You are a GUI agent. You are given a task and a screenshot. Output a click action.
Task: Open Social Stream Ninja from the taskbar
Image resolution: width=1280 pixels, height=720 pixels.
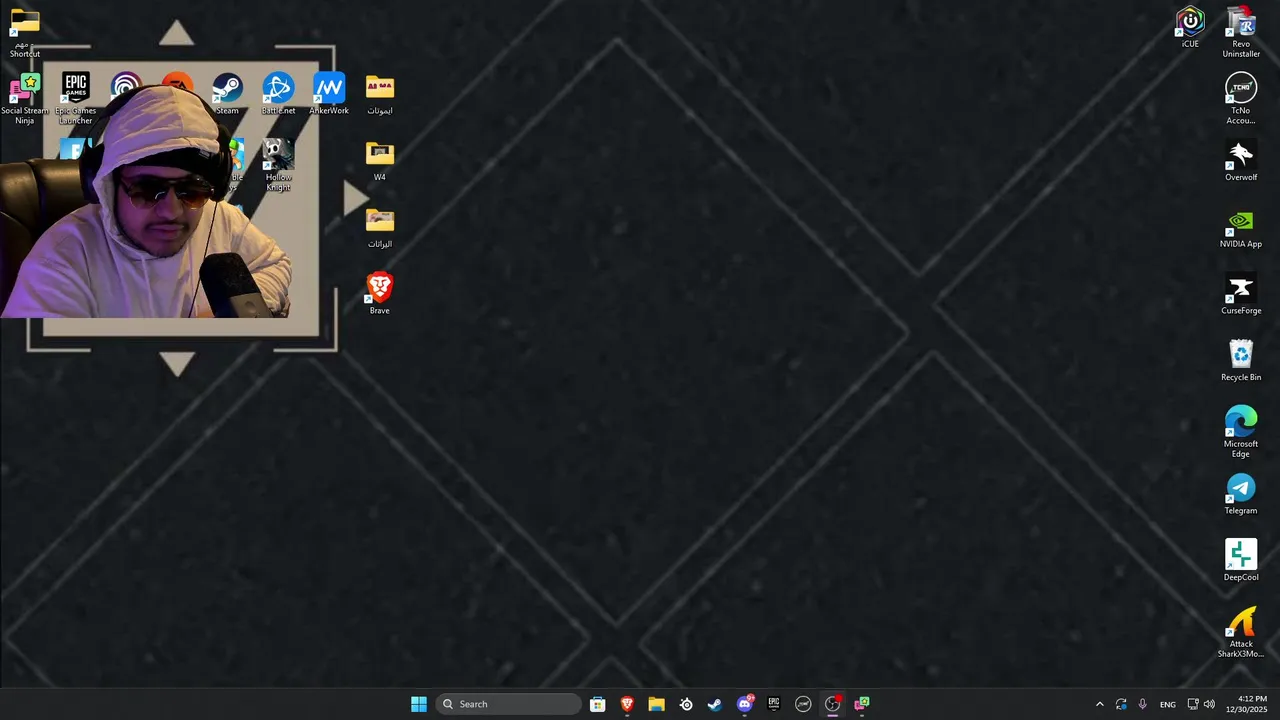pyautogui.click(x=862, y=704)
